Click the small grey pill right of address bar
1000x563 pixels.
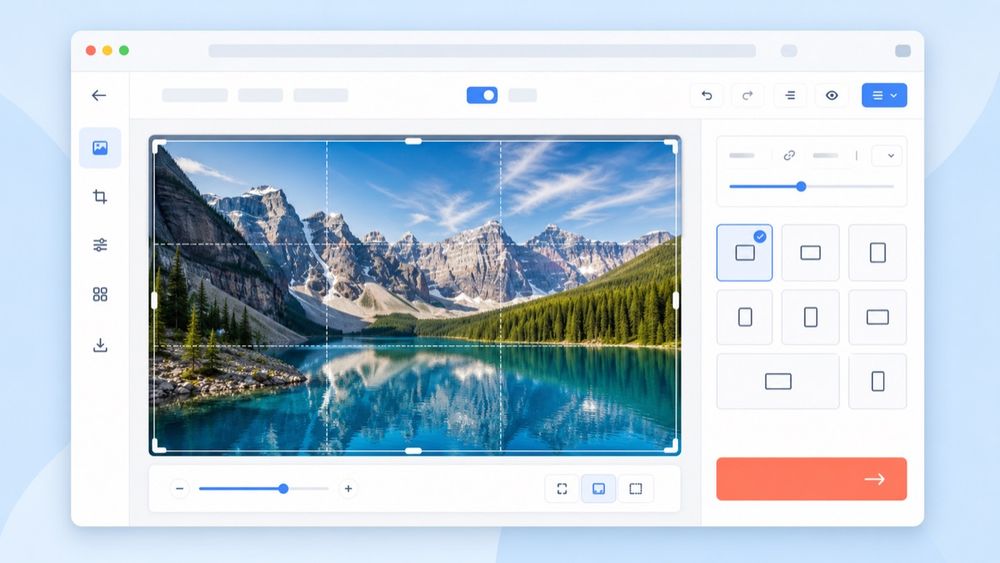789,51
